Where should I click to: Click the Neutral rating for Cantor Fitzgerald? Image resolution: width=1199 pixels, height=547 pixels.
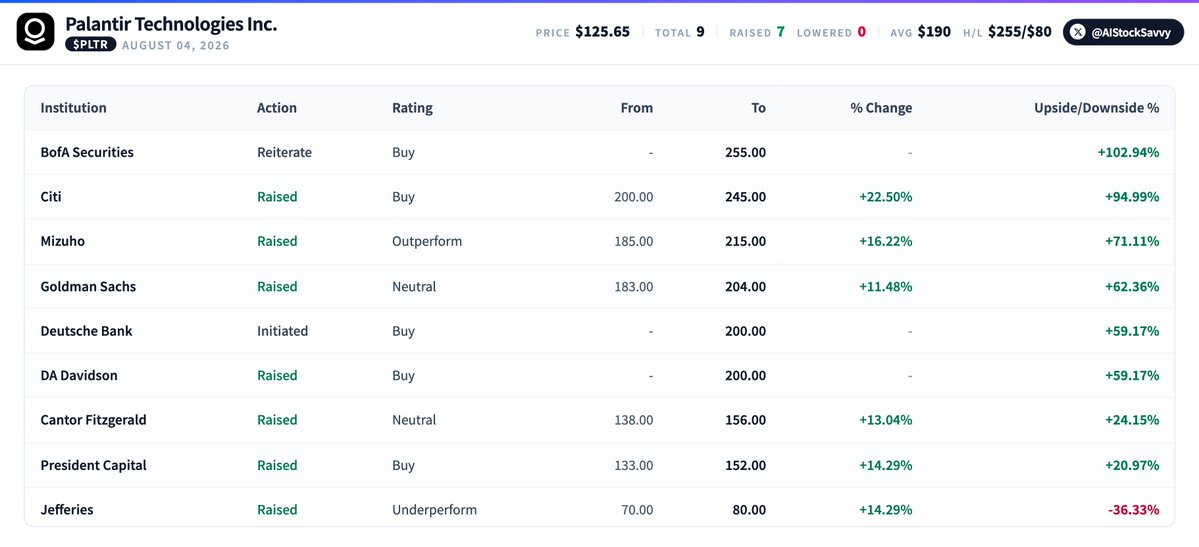tap(414, 419)
